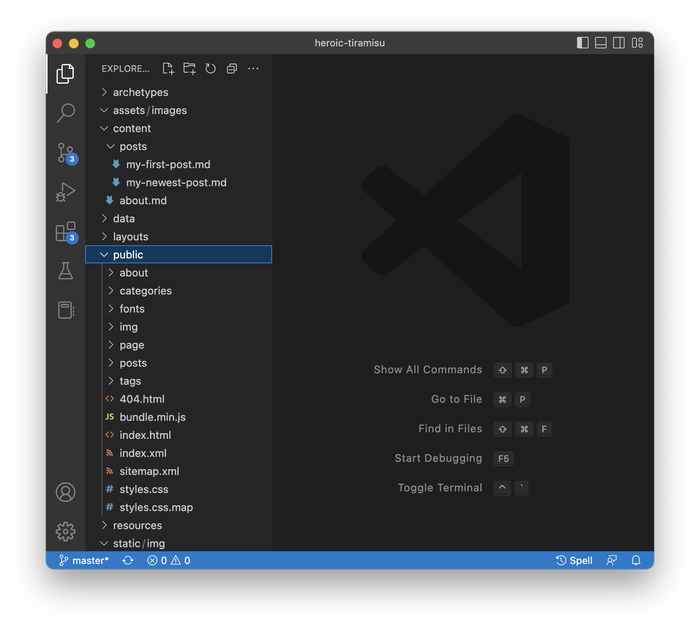700x630 pixels.
Task: Expand the layouts folder
Action: click(x=179, y=237)
